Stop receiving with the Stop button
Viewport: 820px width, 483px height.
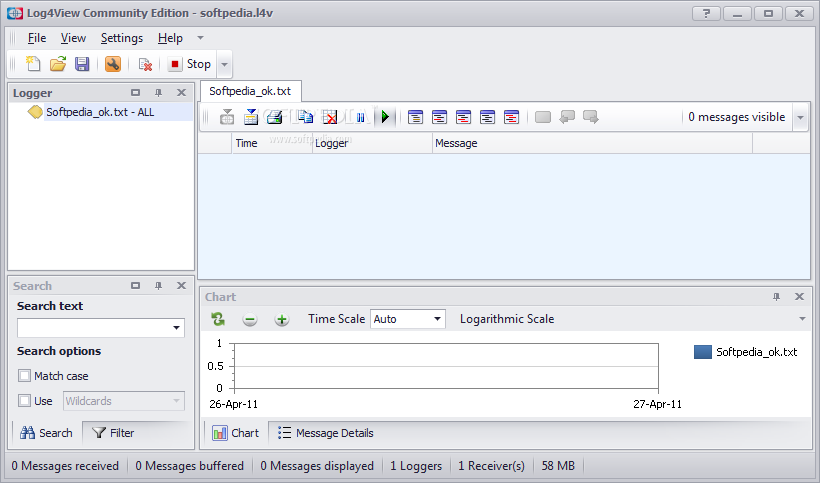pyautogui.click(x=190, y=64)
